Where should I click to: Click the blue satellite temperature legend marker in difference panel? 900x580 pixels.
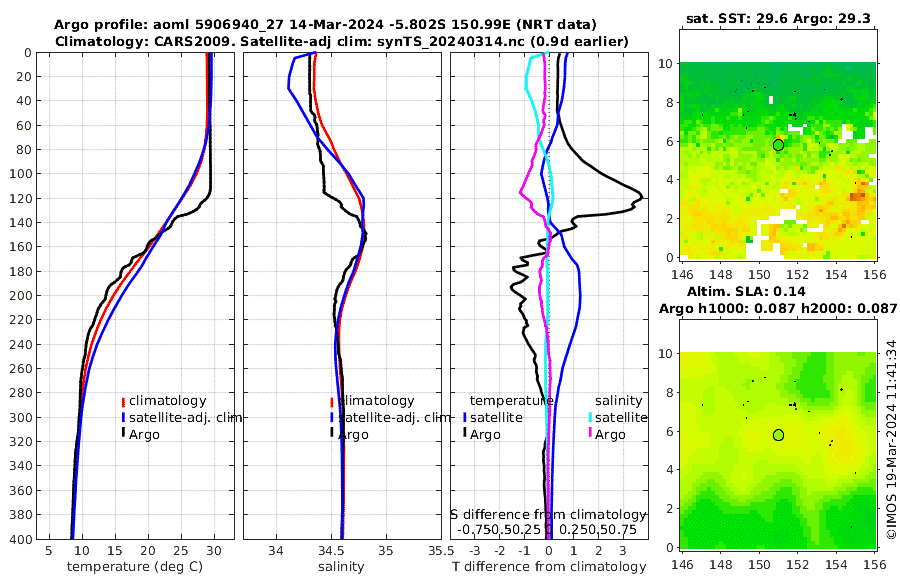(x=464, y=418)
